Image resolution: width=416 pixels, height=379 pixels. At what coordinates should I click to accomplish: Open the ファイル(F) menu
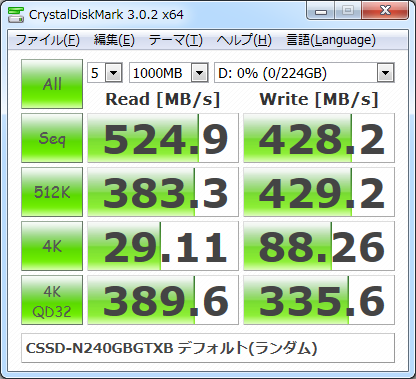click(47, 40)
